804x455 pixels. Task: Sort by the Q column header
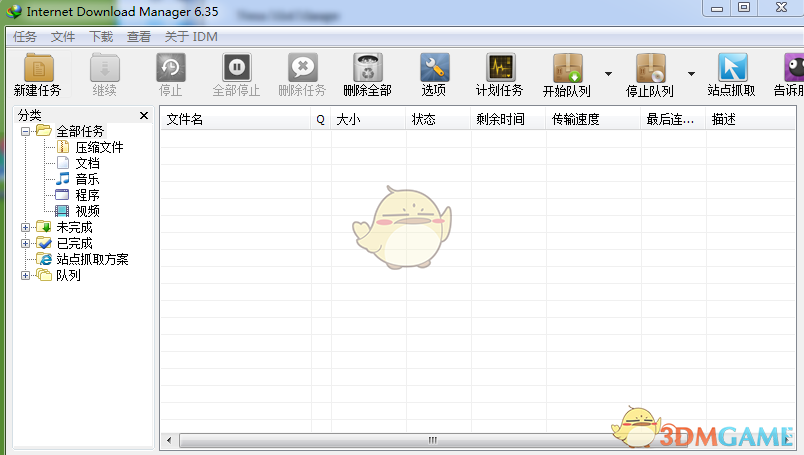click(x=321, y=120)
